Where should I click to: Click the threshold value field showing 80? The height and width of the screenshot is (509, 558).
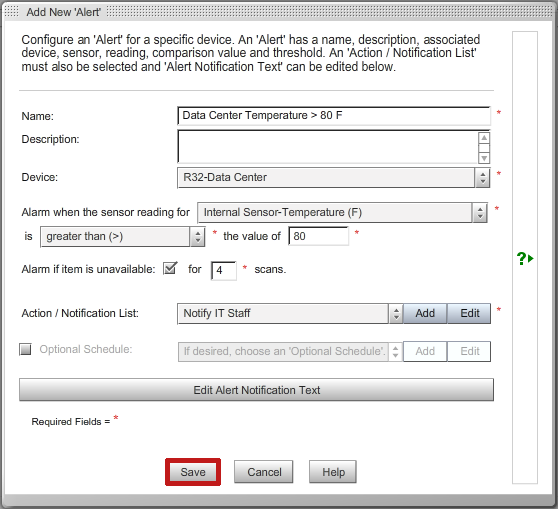point(319,236)
